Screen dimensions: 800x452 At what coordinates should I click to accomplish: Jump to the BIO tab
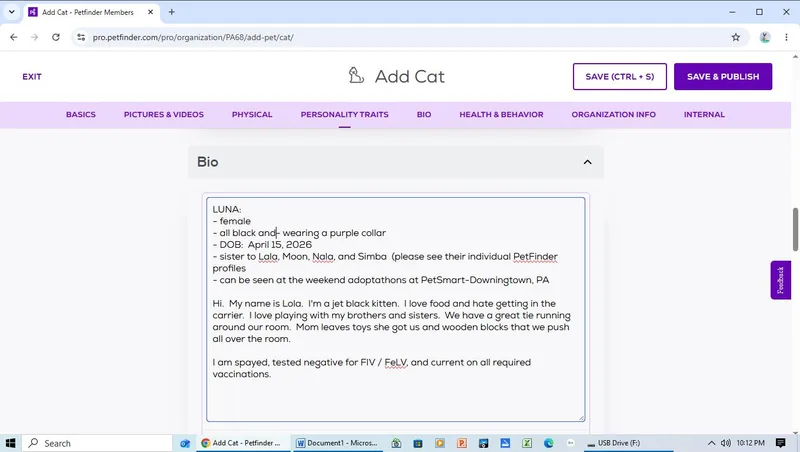(x=424, y=115)
